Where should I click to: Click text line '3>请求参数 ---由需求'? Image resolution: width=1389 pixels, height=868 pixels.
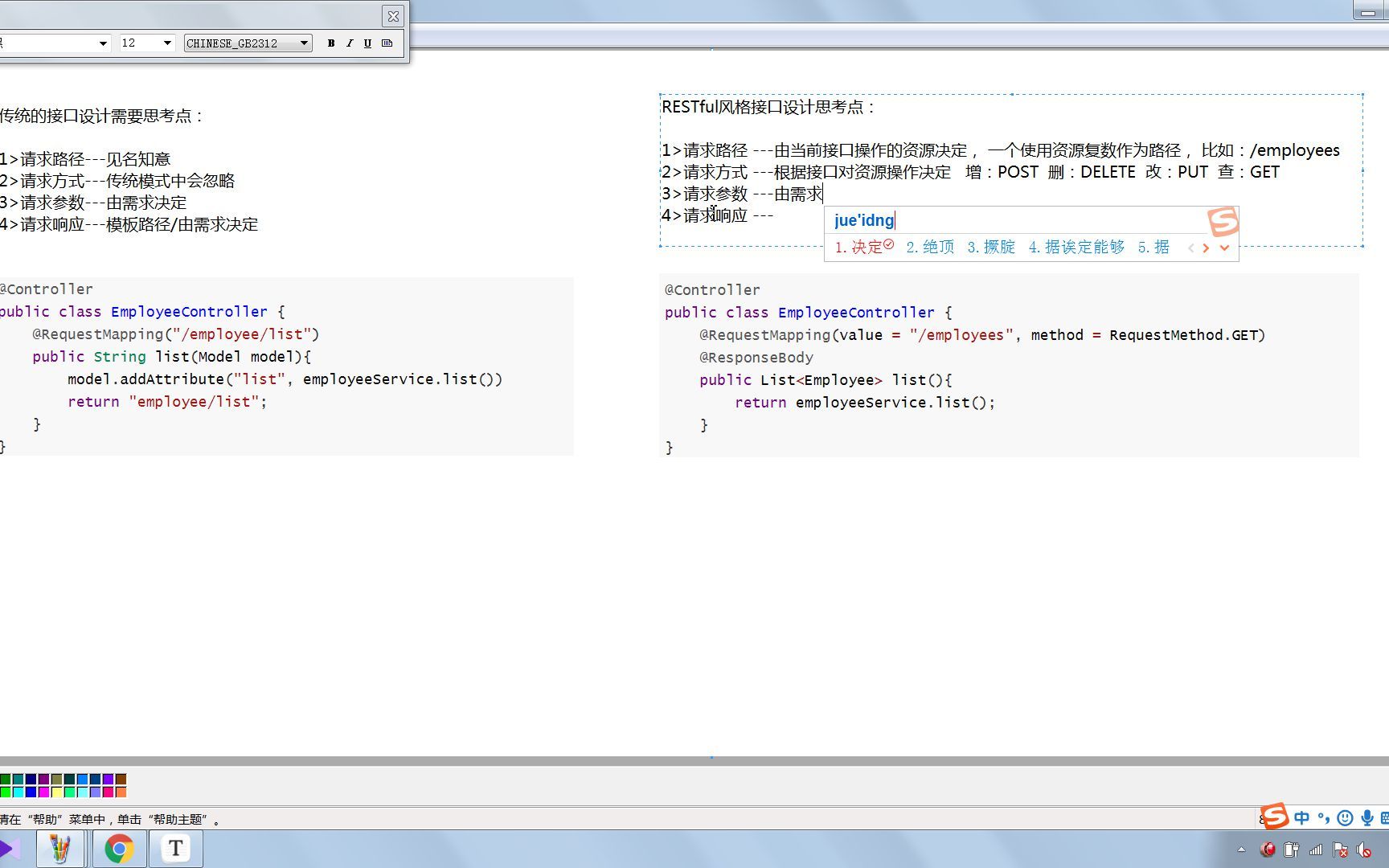(742, 194)
